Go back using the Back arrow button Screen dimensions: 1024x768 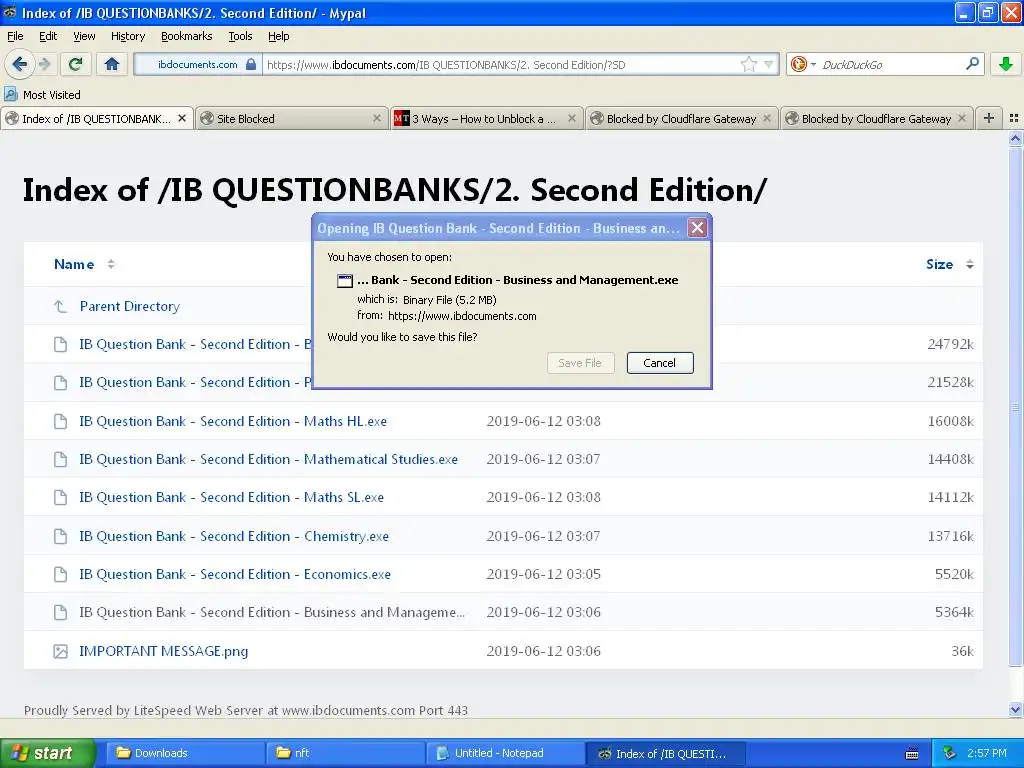point(20,64)
